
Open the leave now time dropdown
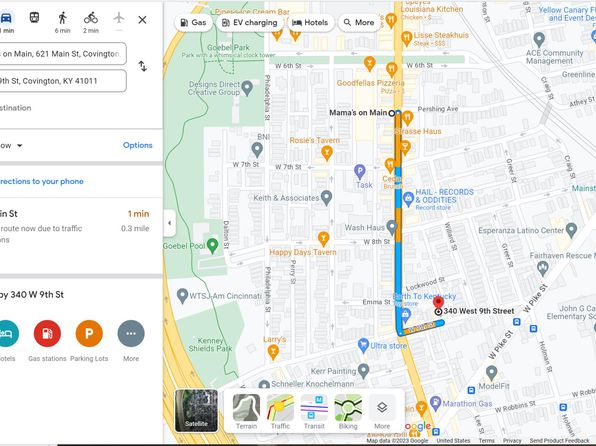[x=11, y=146]
